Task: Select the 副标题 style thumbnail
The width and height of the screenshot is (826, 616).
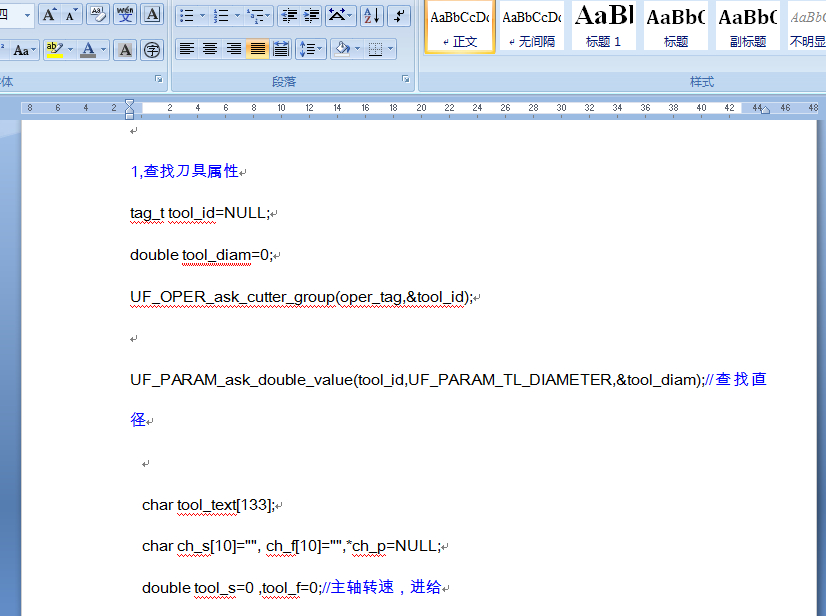Action: pos(747,25)
